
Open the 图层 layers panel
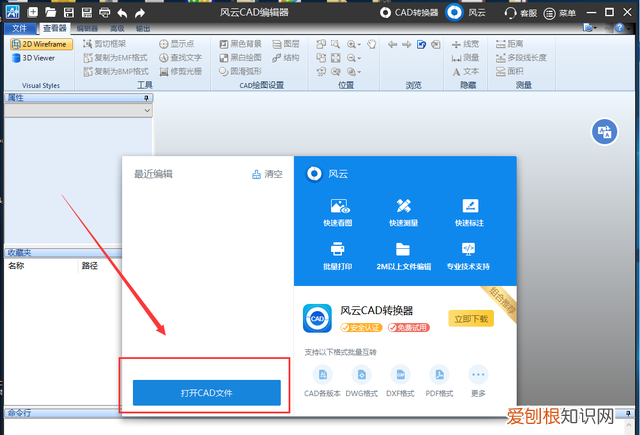tap(286, 44)
